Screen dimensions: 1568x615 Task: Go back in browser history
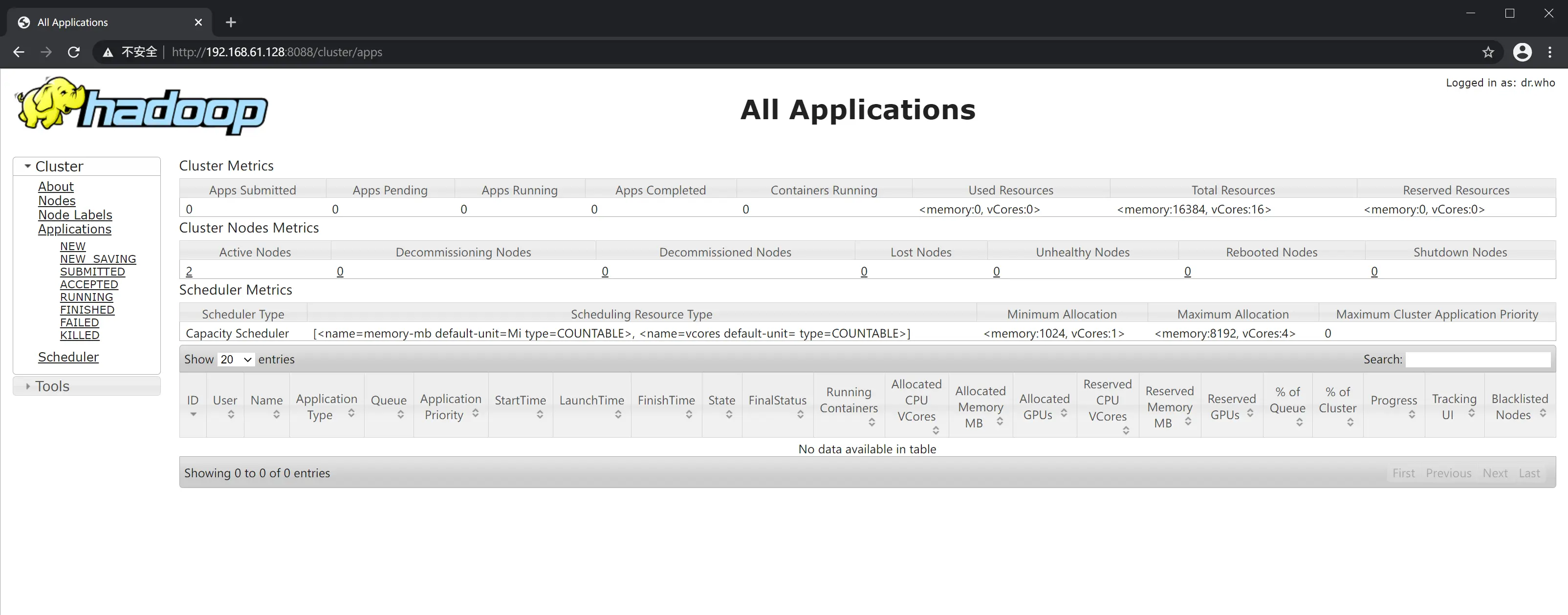pyautogui.click(x=18, y=52)
